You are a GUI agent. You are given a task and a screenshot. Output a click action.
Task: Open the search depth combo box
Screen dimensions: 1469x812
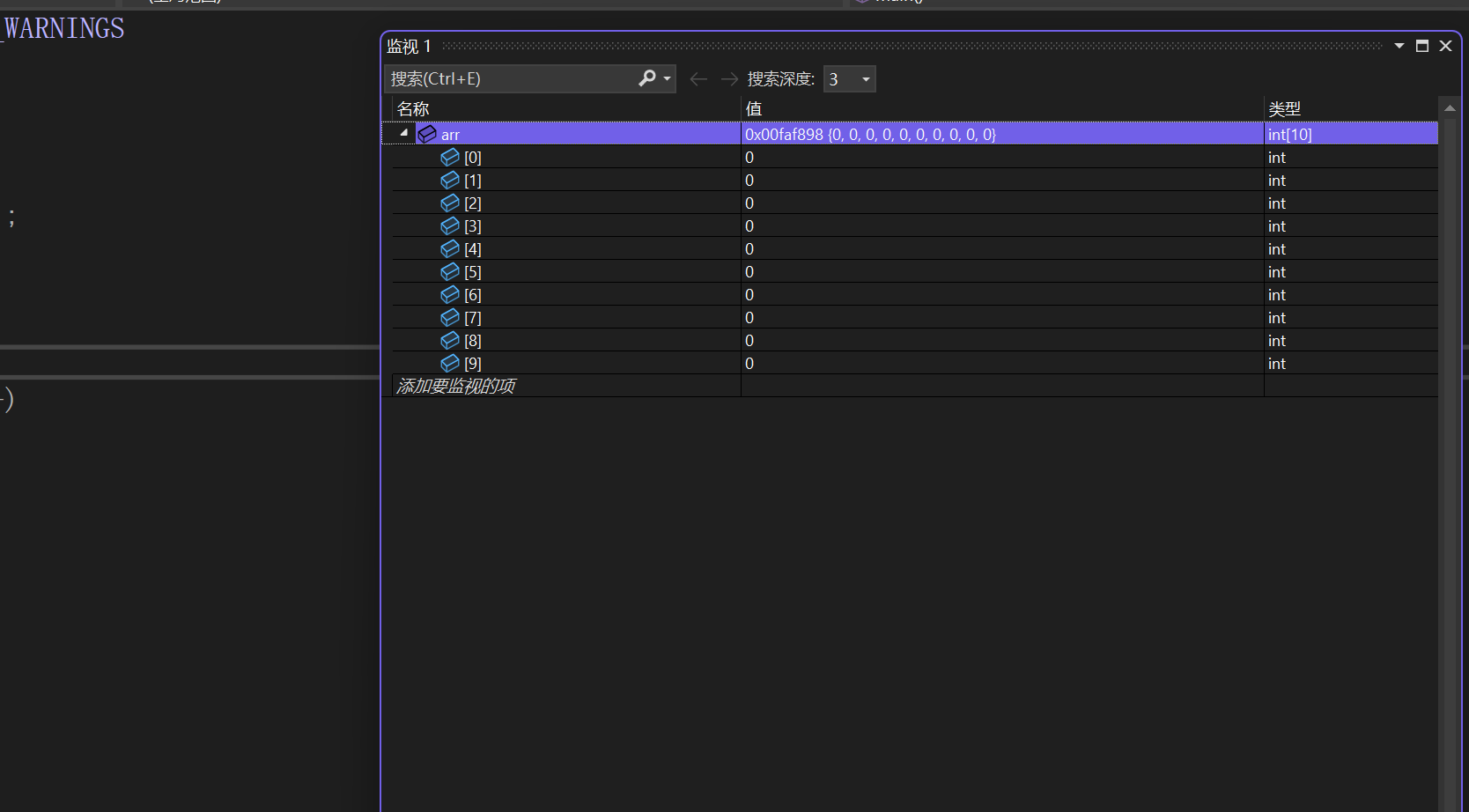point(849,79)
